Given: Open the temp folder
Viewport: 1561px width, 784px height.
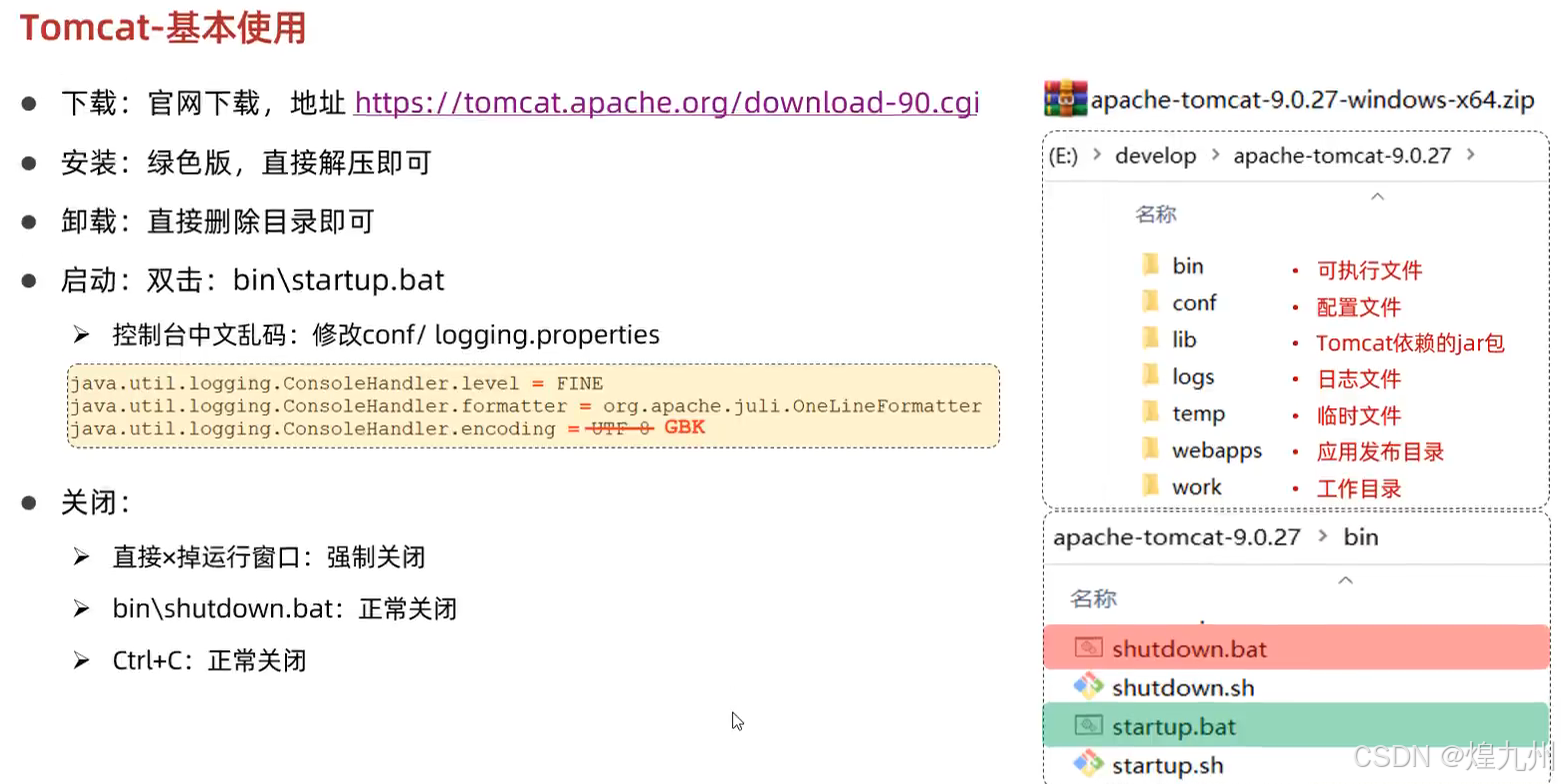Looking at the screenshot, I should click(x=1199, y=413).
